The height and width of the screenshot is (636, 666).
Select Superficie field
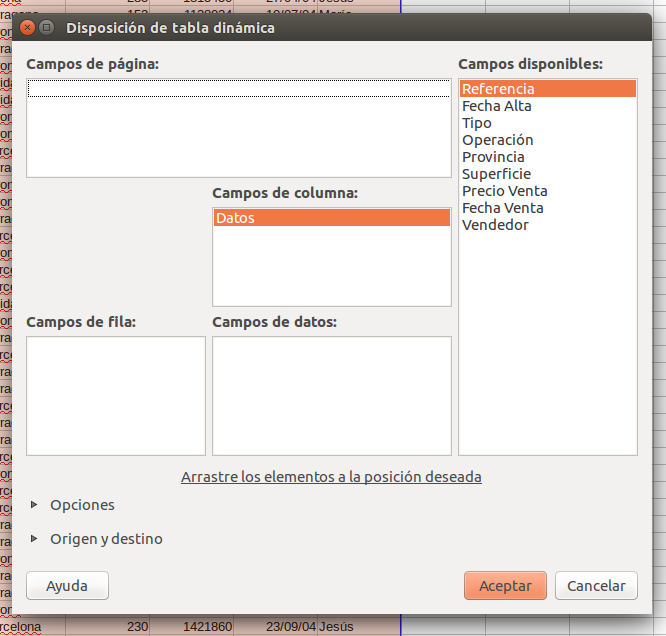click(547, 174)
